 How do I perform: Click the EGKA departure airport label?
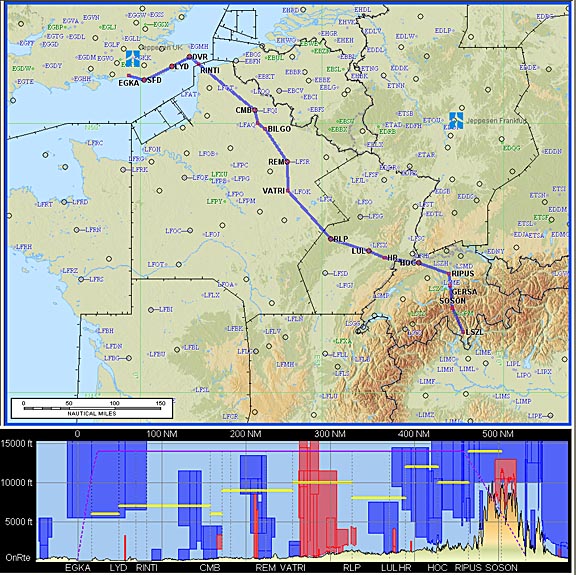coord(129,83)
